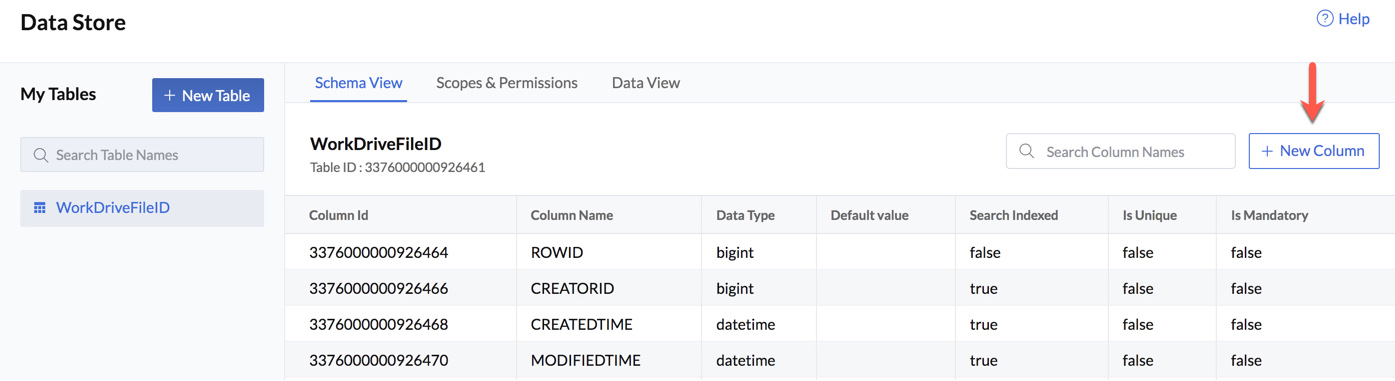Viewport: 1395px width, 381px height.
Task: Switch to the Schema View tab
Action: click(x=358, y=83)
